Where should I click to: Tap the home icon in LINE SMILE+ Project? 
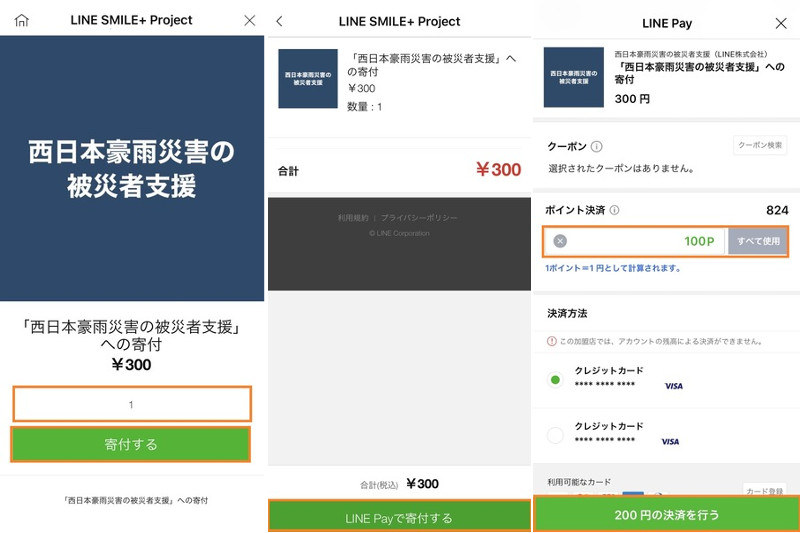[x=21, y=20]
